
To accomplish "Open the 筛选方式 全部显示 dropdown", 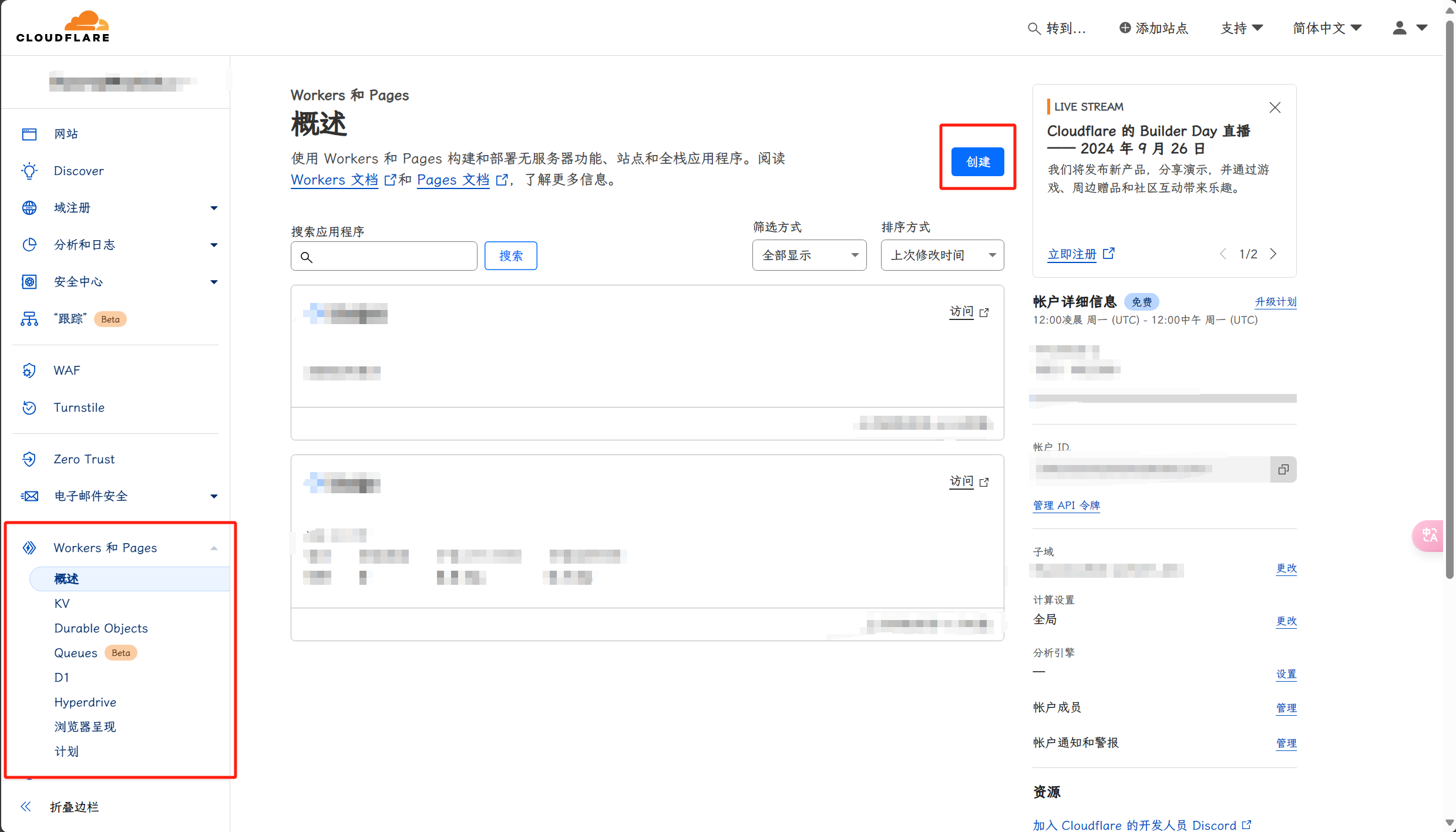I will [809, 255].
